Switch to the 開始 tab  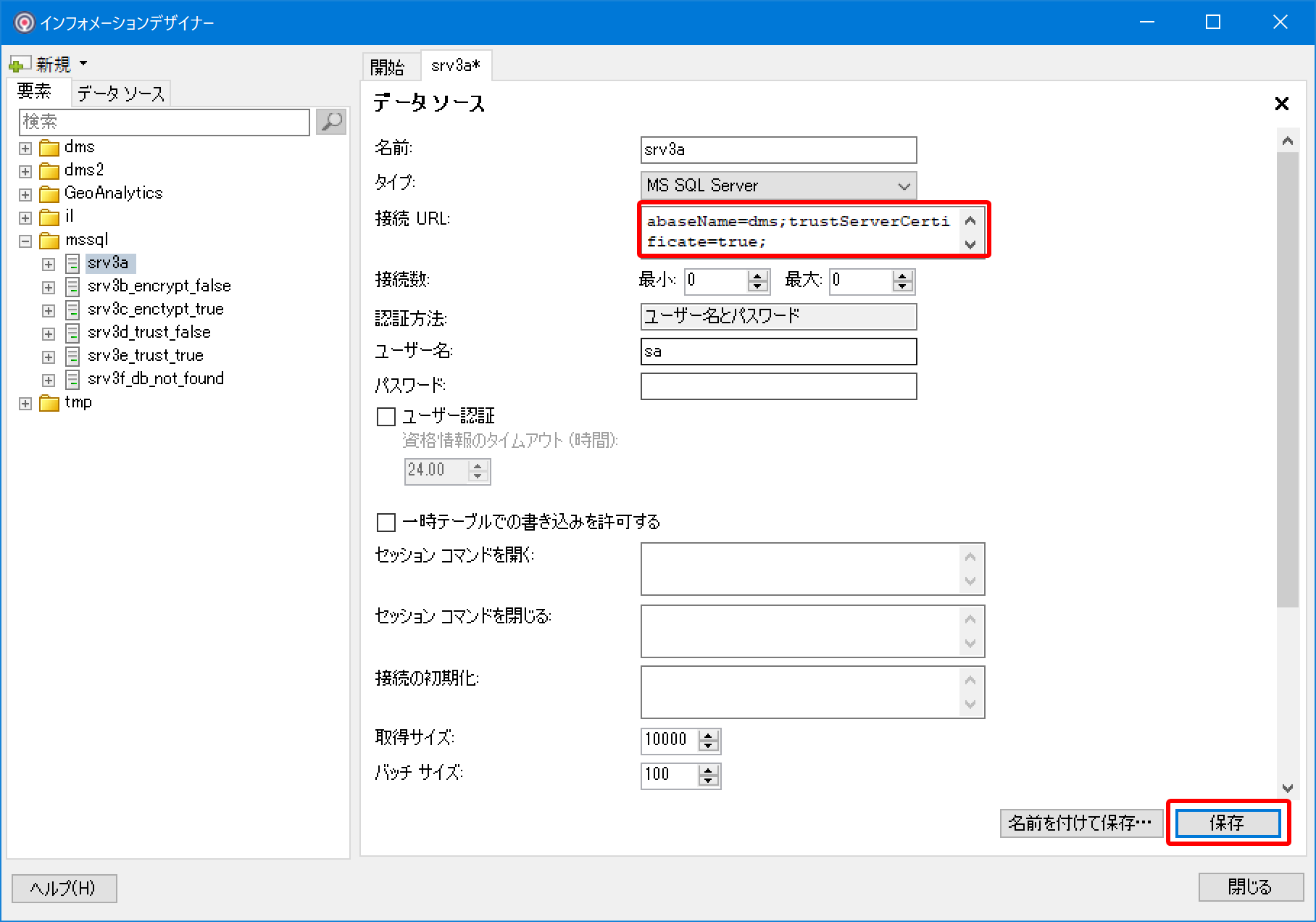click(388, 67)
